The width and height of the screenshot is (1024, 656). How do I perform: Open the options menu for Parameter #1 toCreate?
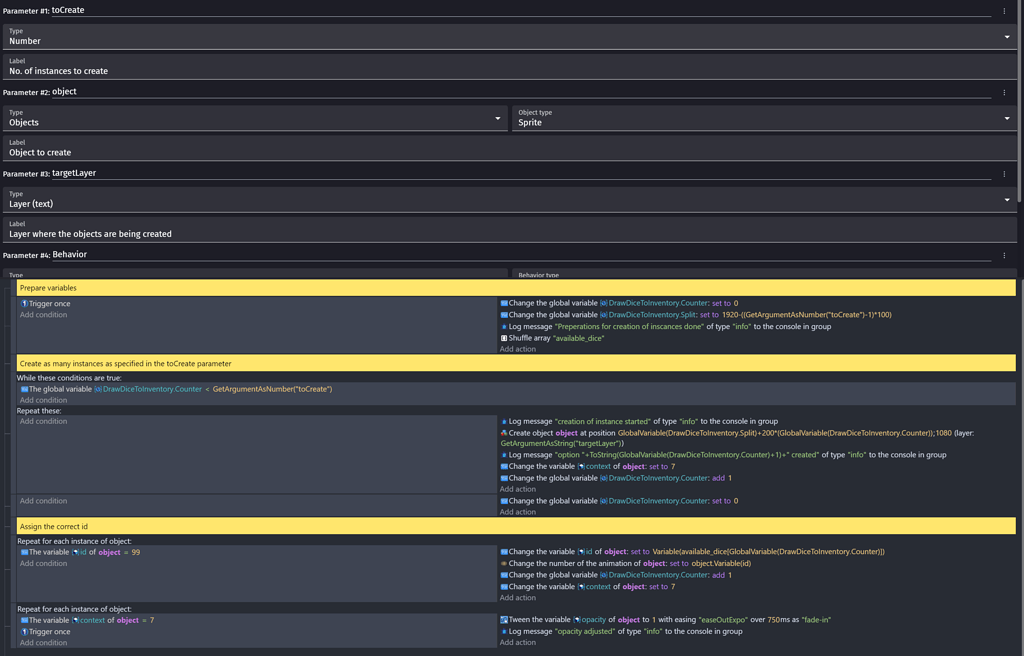(1004, 11)
